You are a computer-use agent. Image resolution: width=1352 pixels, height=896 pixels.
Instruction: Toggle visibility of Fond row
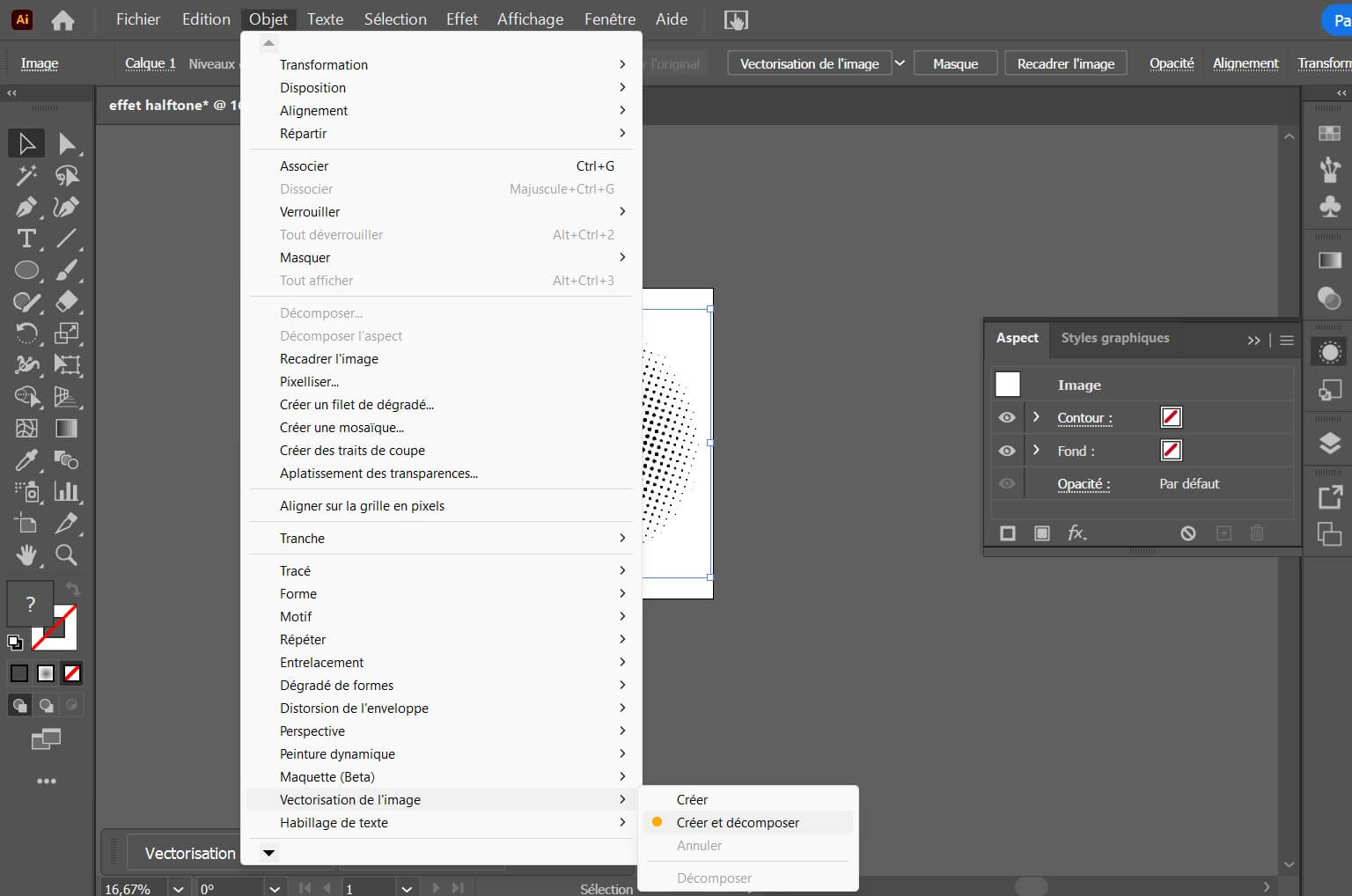click(1007, 450)
